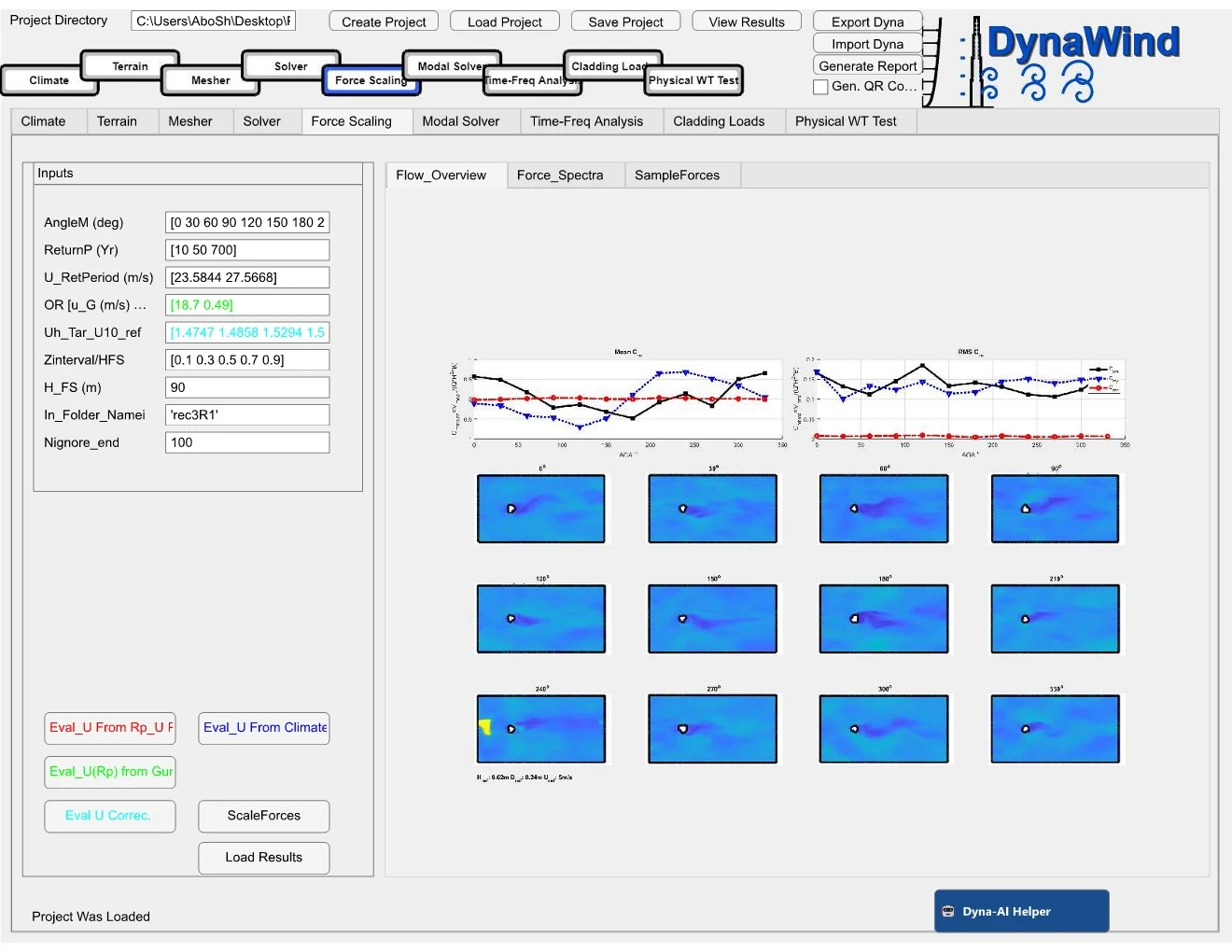Open the SampleForces tab
The image size is (1232, 952).
point(677,175)
